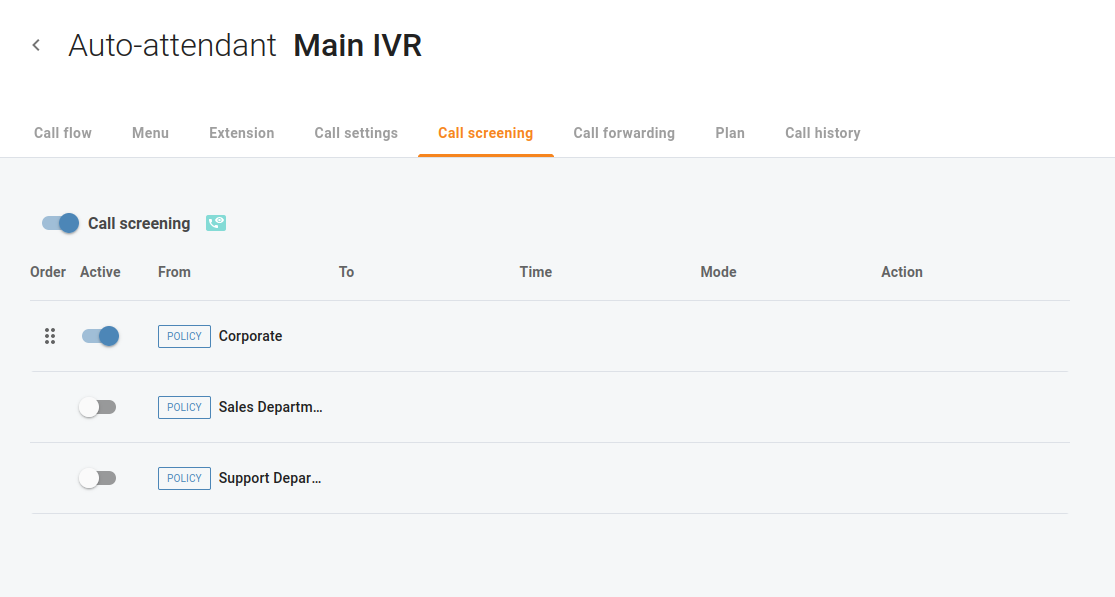This screenshot has height=597, width=1115.
Task: Open the Plan tab
Action: tap(730, 133)
